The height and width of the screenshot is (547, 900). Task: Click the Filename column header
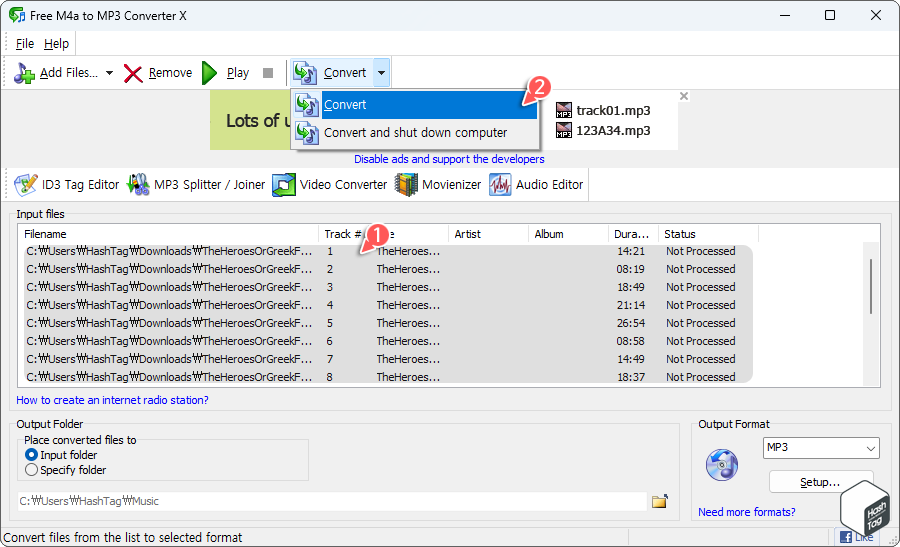pyautogui.click(x=169, y=234)
